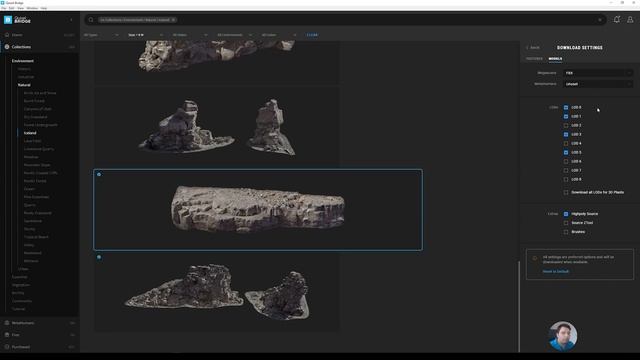Click the Purchased icon in the sidebar
Screen dimensions: 640x360
pos(7,347)
